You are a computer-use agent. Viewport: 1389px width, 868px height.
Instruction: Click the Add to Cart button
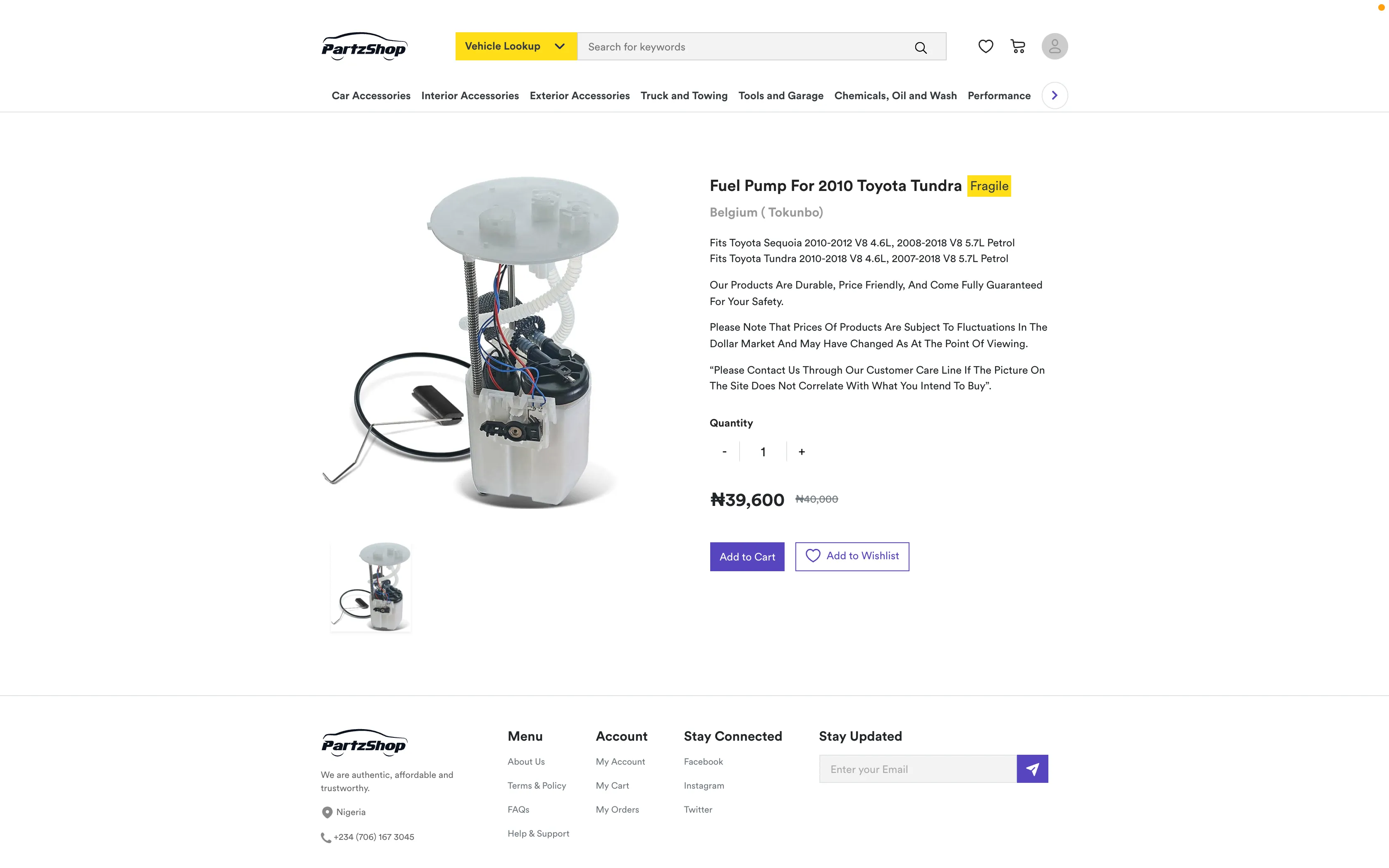click(x=747, y=557)
